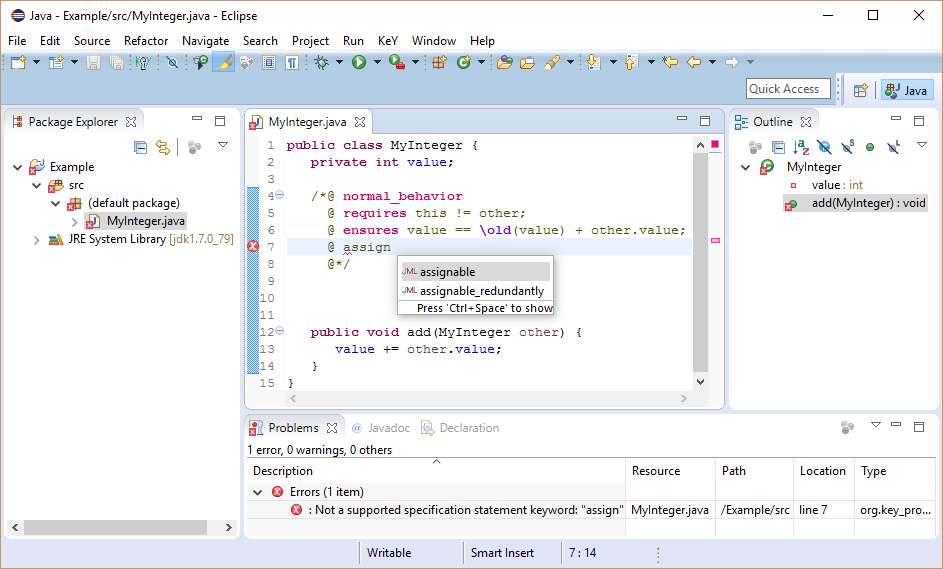Click inside the Quick Access field

click(x=788, y=89)
